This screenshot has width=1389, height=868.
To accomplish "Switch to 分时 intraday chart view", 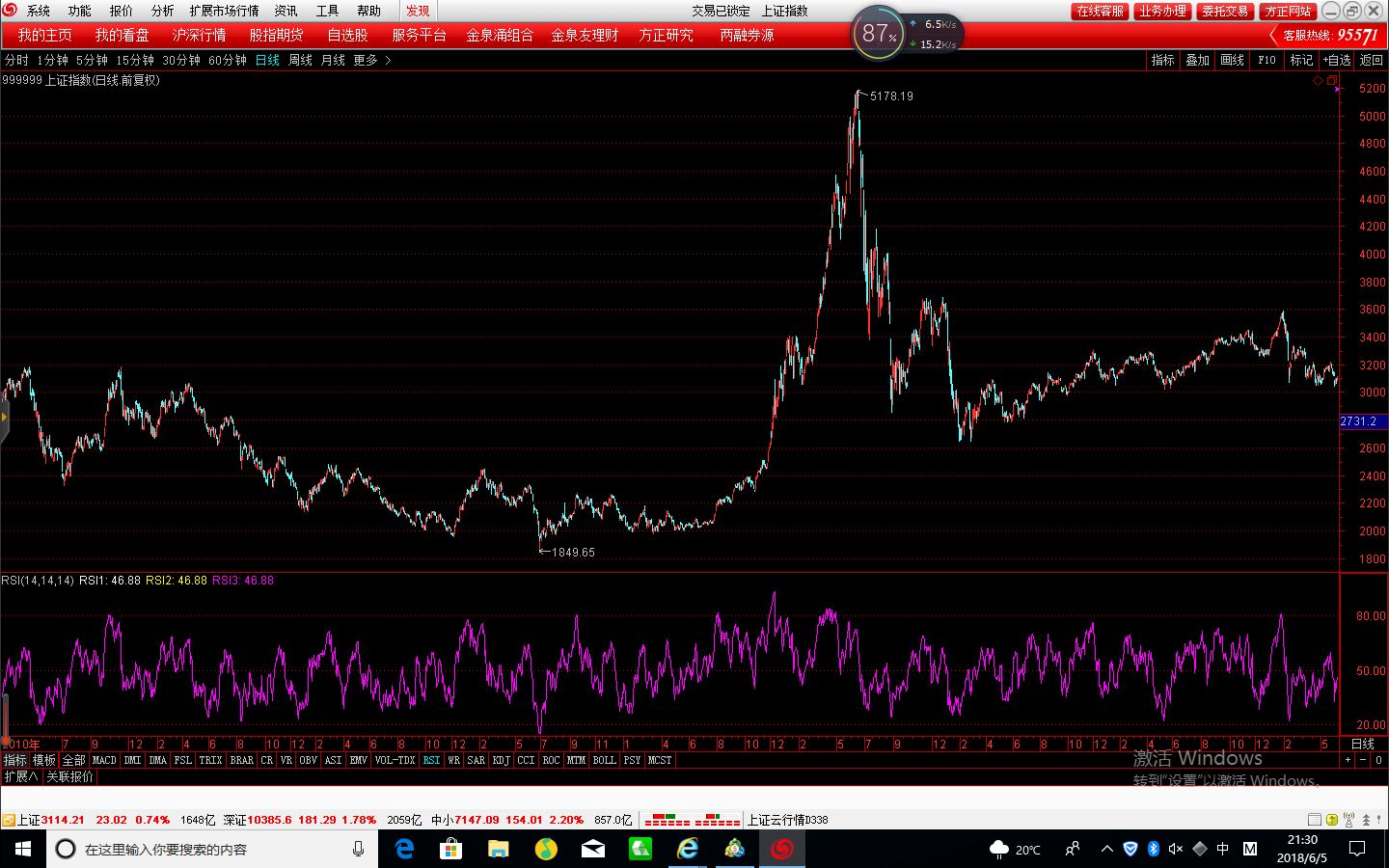I will point(16,60).
